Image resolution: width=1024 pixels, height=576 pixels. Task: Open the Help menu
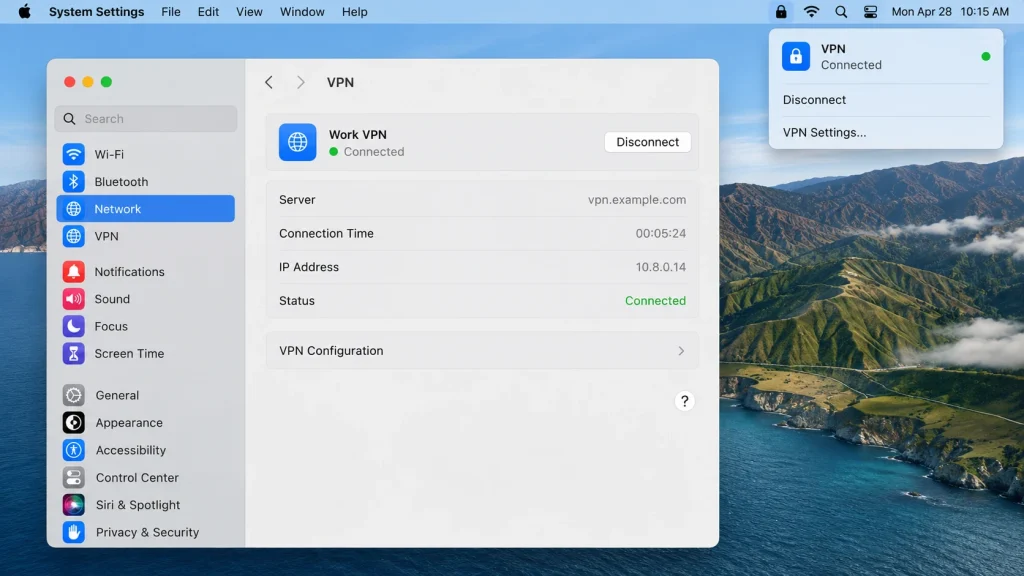coord(355,12)
